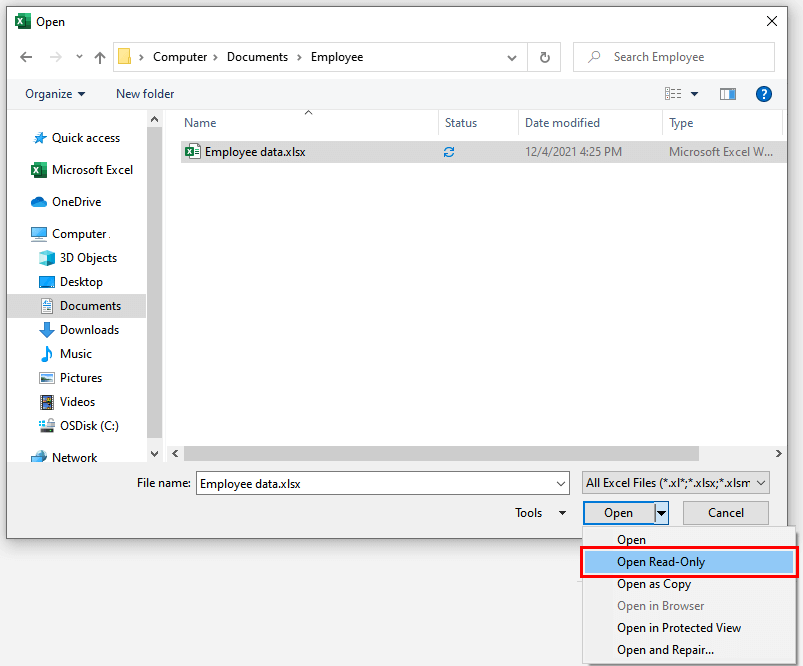Open the Help question mark icon
This screenshot has height=666, width=803.
coord(763,93)
